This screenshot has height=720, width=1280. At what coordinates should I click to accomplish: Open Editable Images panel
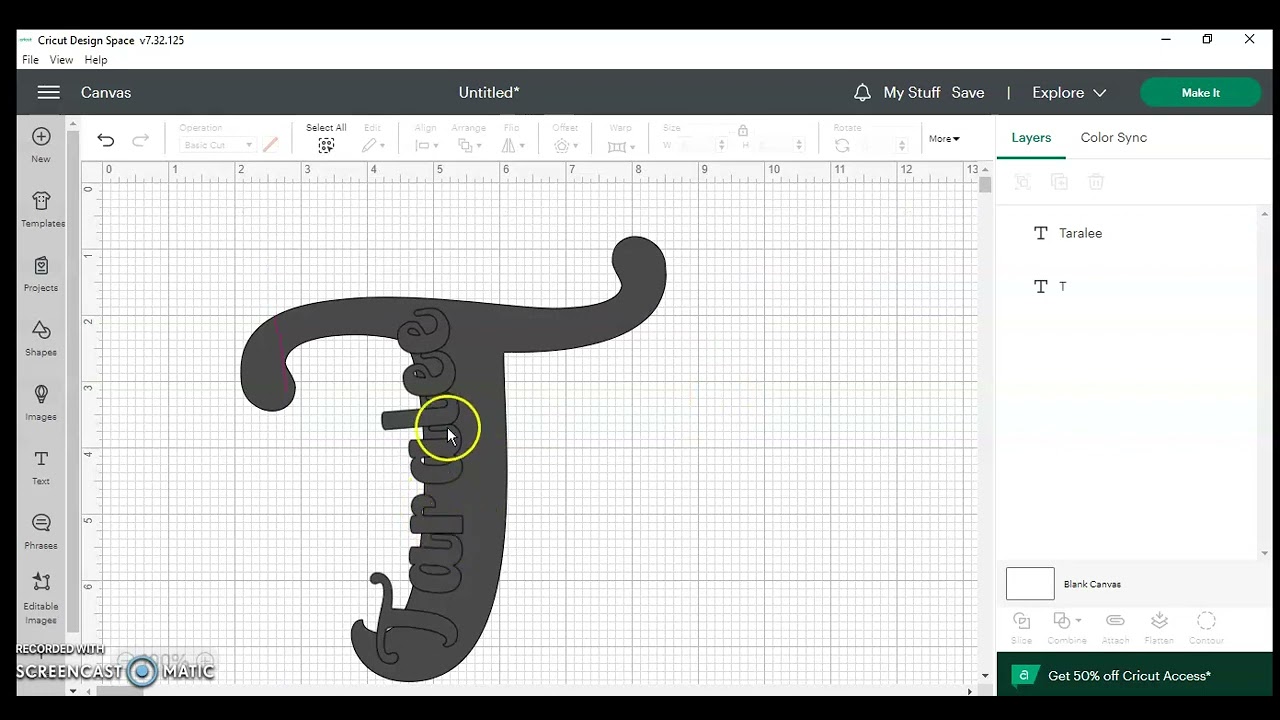[x=41, y=598]
